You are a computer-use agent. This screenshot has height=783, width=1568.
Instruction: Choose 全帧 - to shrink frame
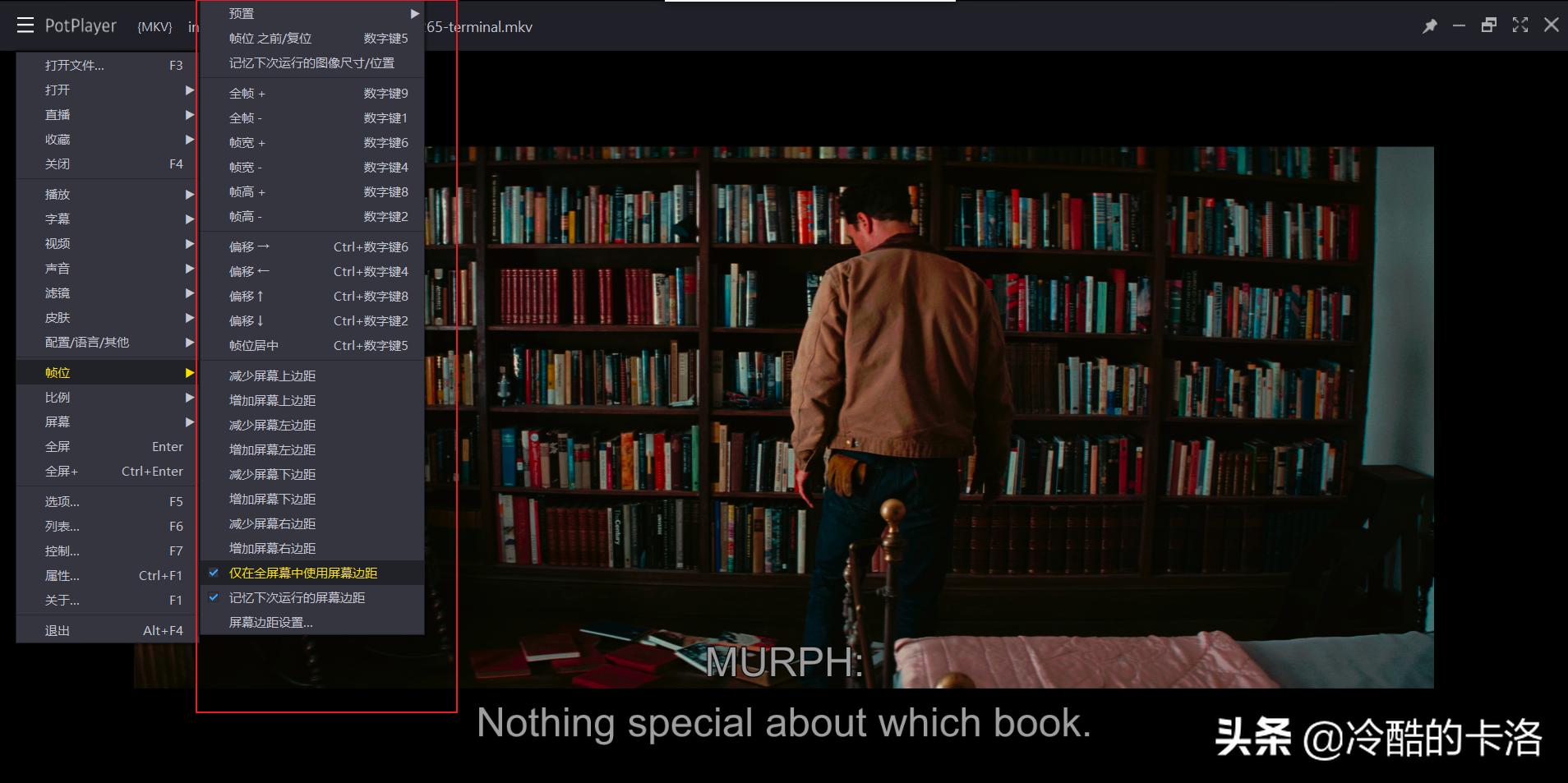(x=312, y=117)
